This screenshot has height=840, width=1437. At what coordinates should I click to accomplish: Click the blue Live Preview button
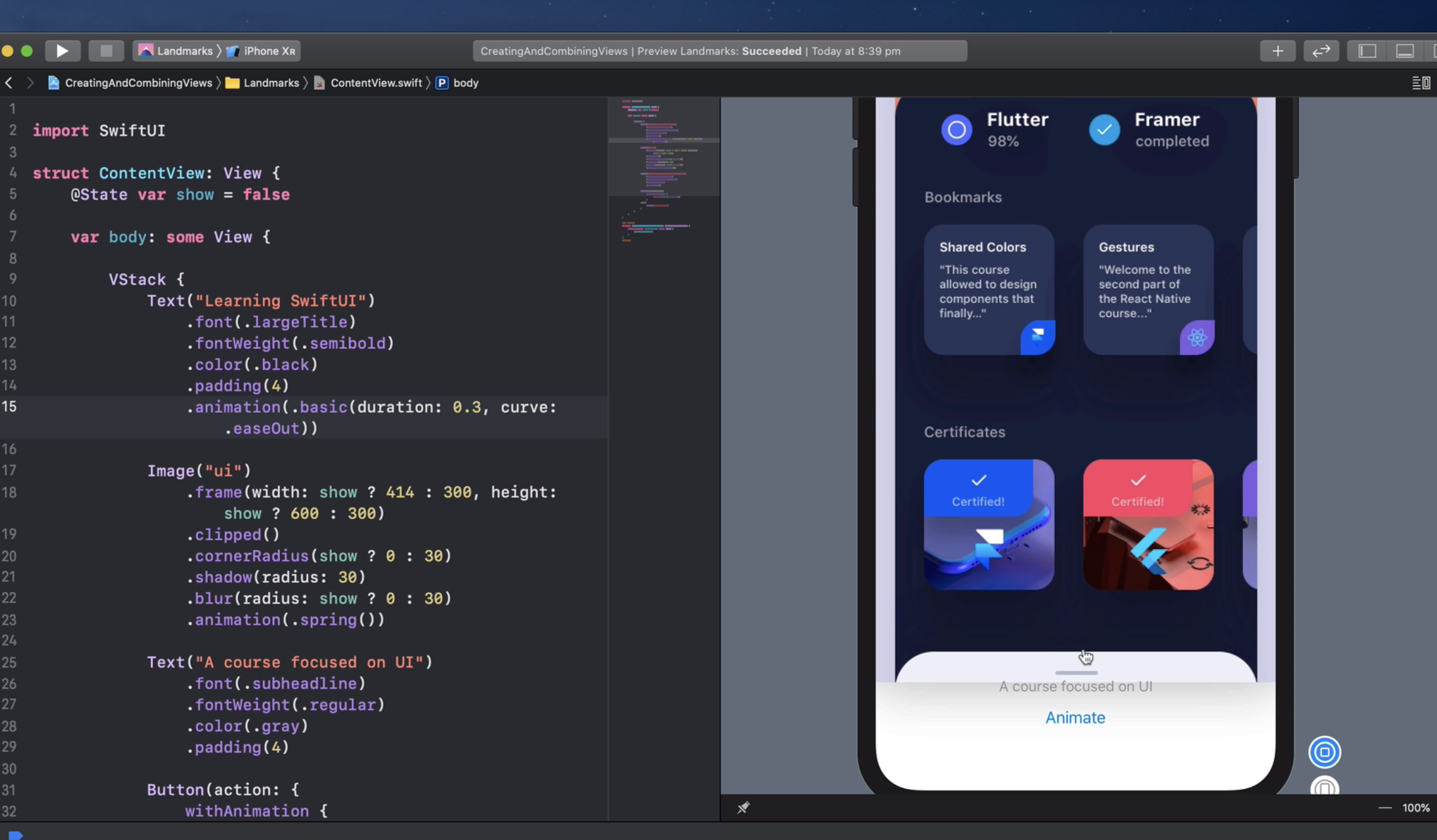point(1324,752)
